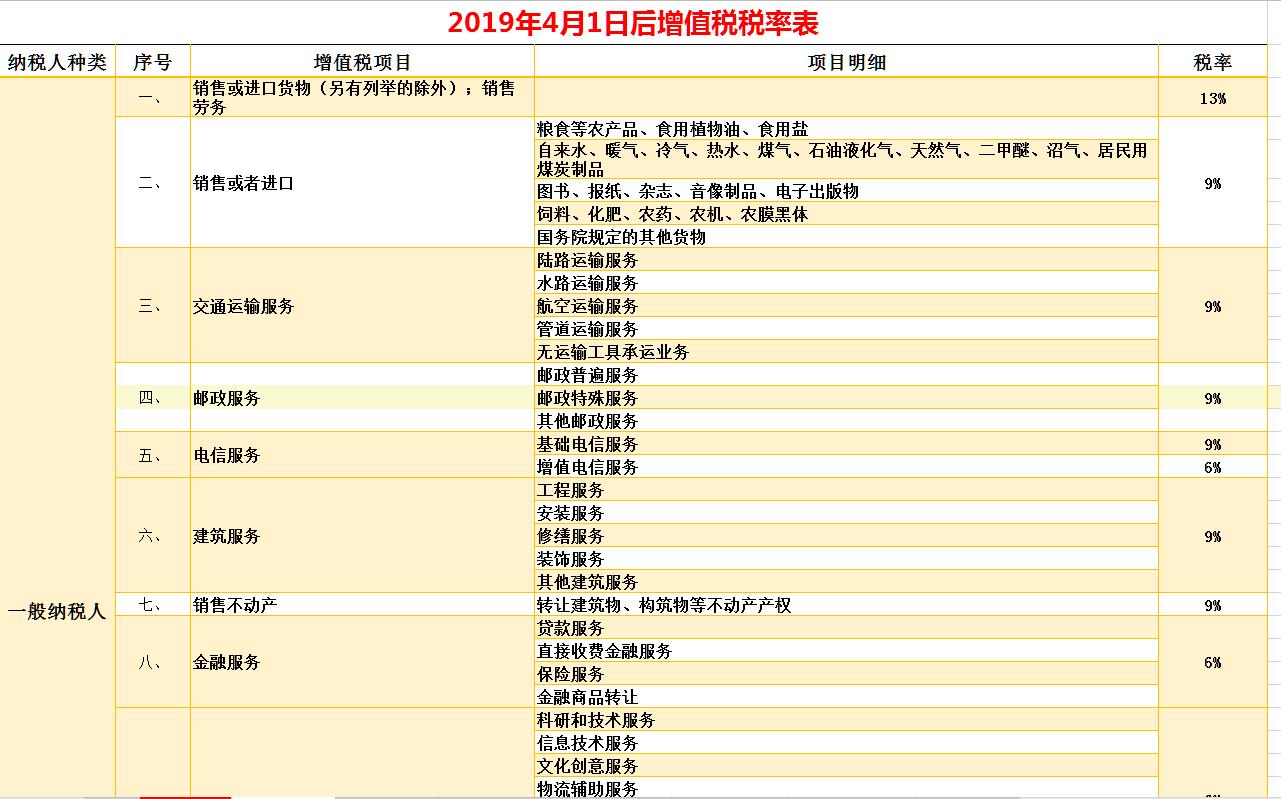Select the title cell 2019年4月1日后增值税税率表
The height and width of the screenshot is (799, 1281).
click(640, 18)
